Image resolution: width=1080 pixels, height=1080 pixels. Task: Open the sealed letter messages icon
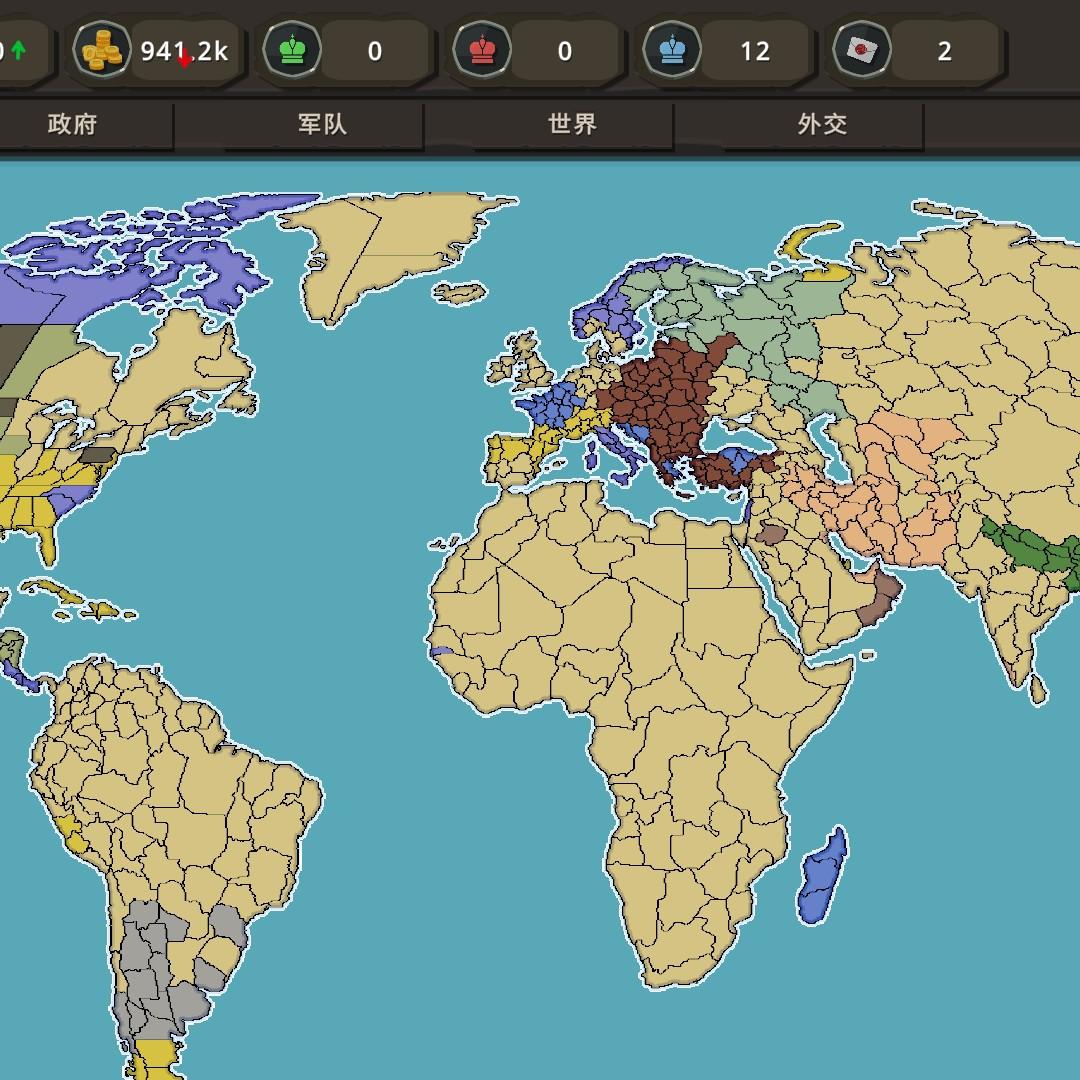coord(861,49)
